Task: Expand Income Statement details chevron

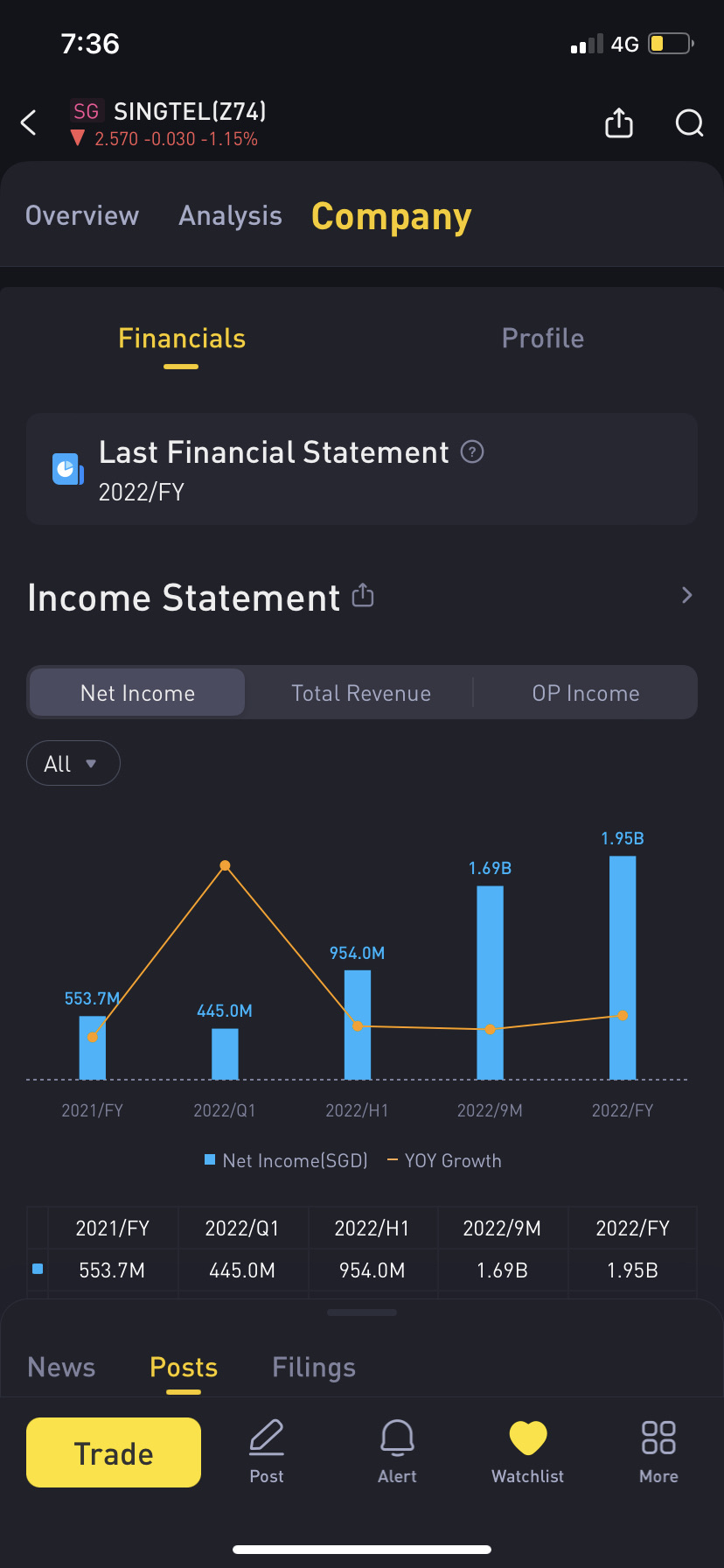Action: (x=687, y=596)
